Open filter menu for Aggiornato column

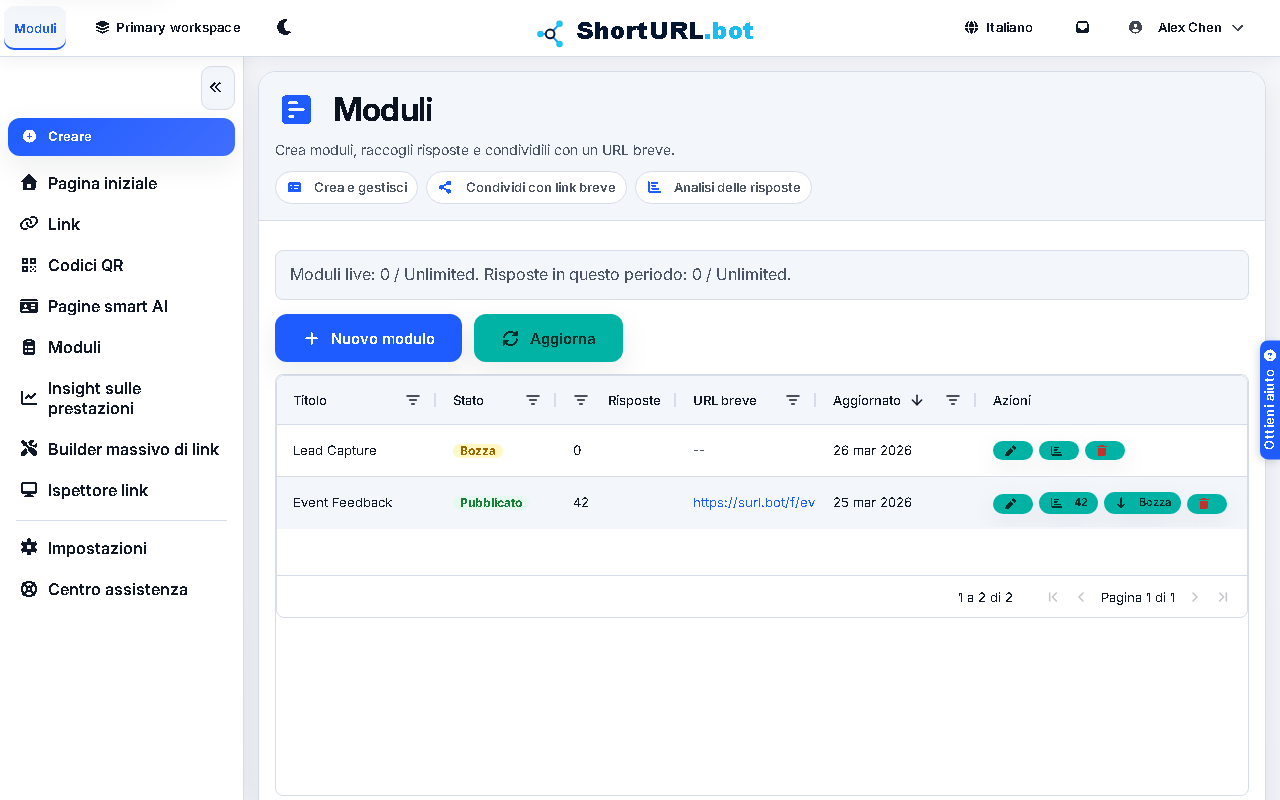953,400
